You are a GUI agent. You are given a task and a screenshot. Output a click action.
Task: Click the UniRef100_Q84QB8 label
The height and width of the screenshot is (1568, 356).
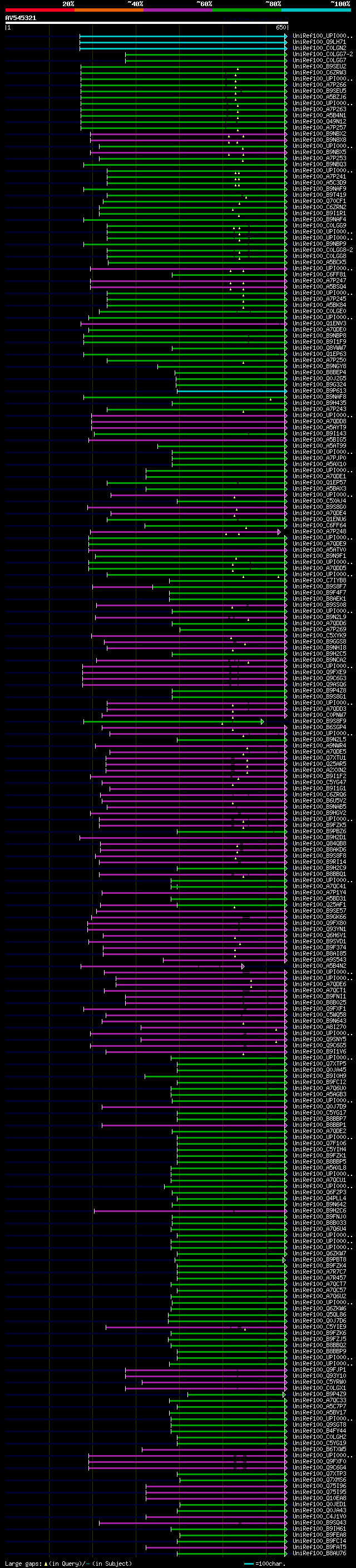[319, 843]
